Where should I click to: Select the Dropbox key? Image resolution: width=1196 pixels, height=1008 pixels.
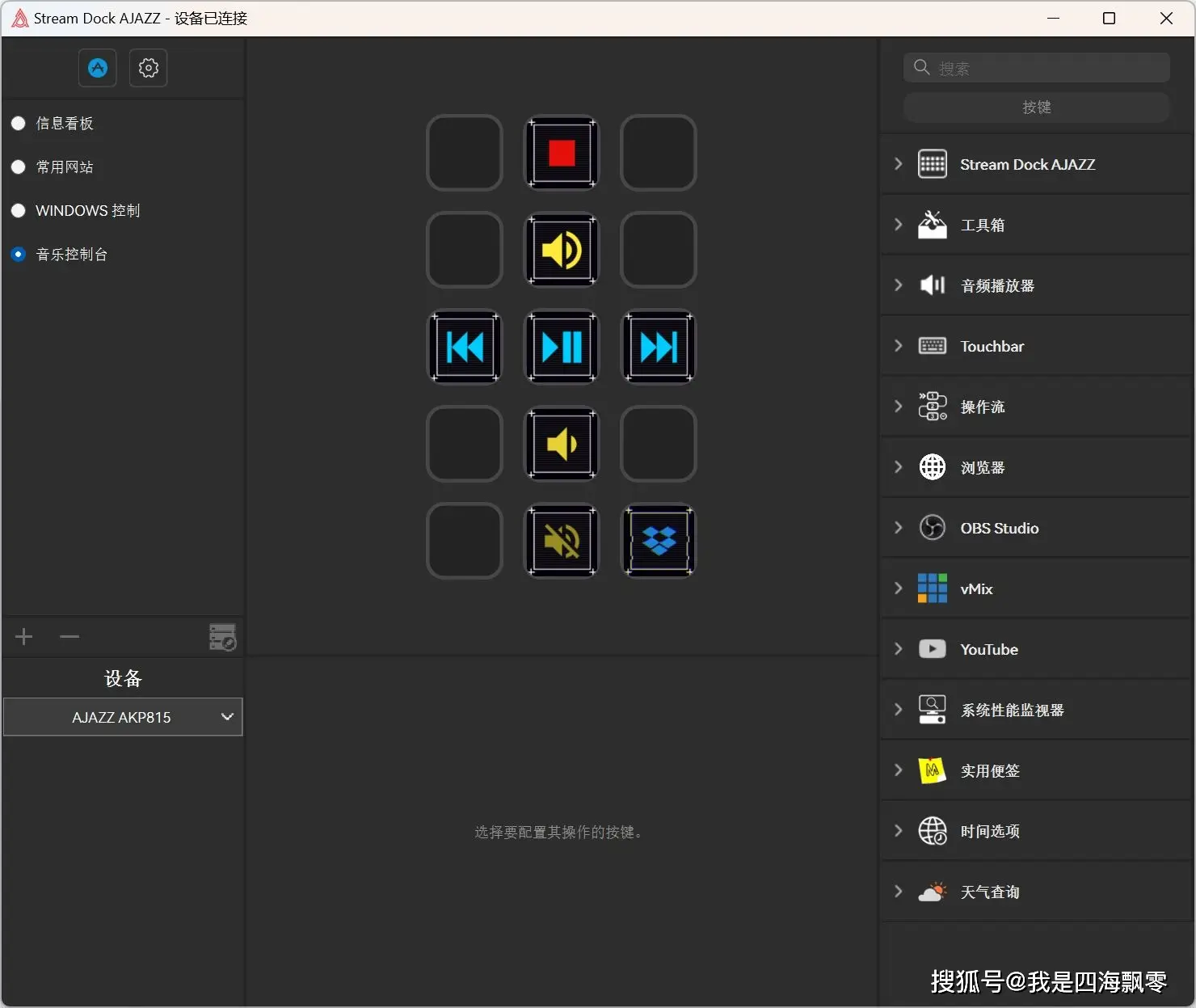click(659, 541)
